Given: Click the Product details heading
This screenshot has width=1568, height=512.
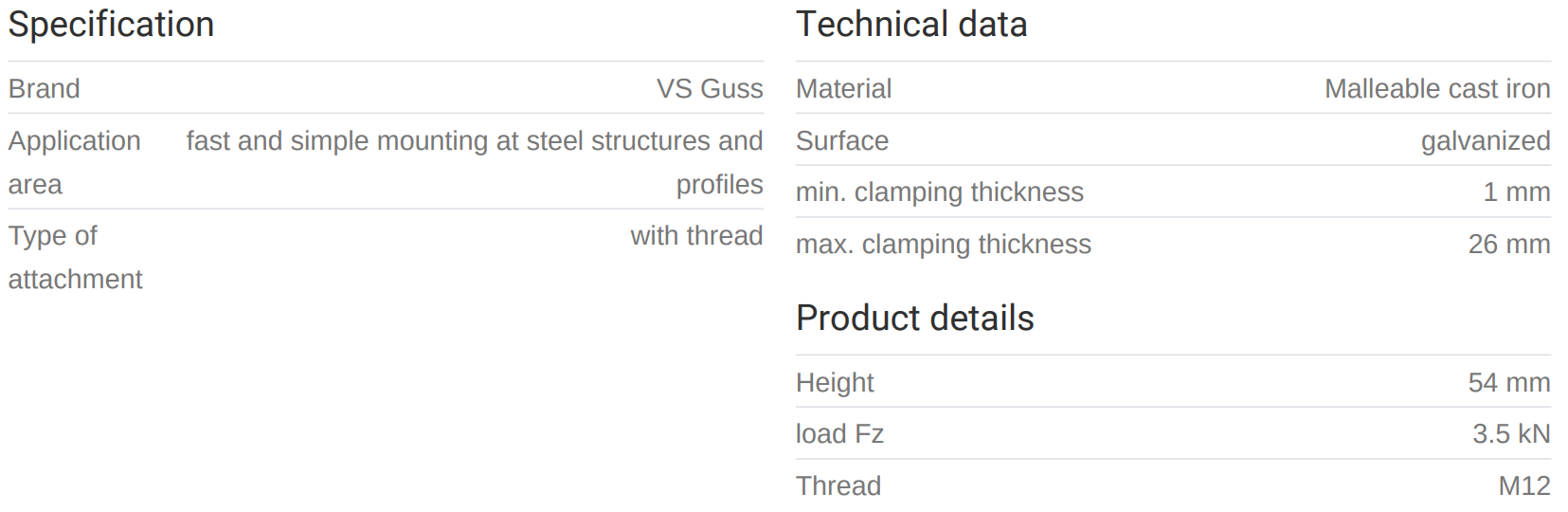Looking at the screenshot, I should pyautogui.click(x=914, y=319).
